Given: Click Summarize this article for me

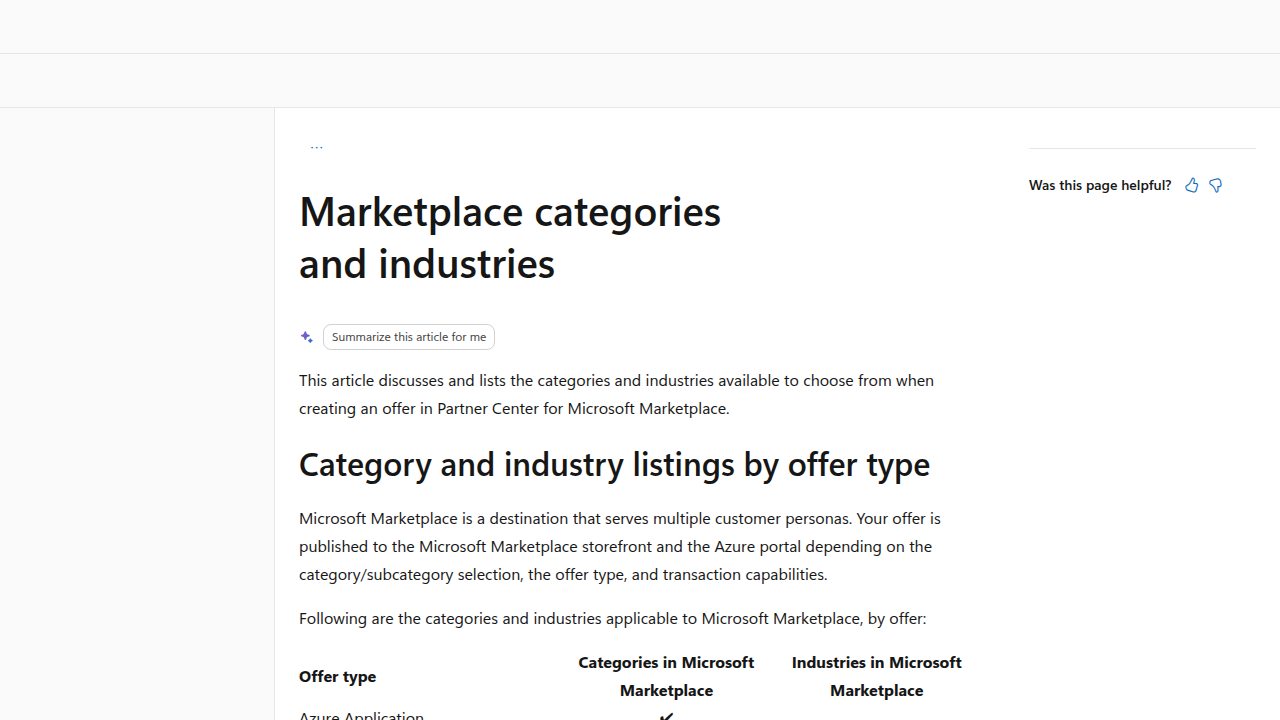Looking at the screenshot, I should (409, 337).
